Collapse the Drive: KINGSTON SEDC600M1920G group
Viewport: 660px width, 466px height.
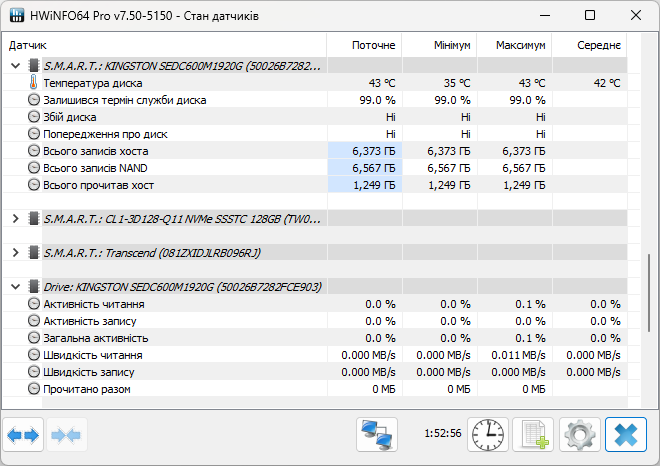16,287
